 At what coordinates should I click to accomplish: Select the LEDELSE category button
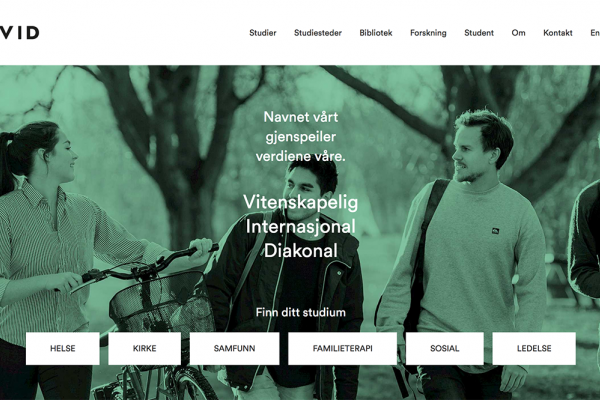(x=534, y=348)
